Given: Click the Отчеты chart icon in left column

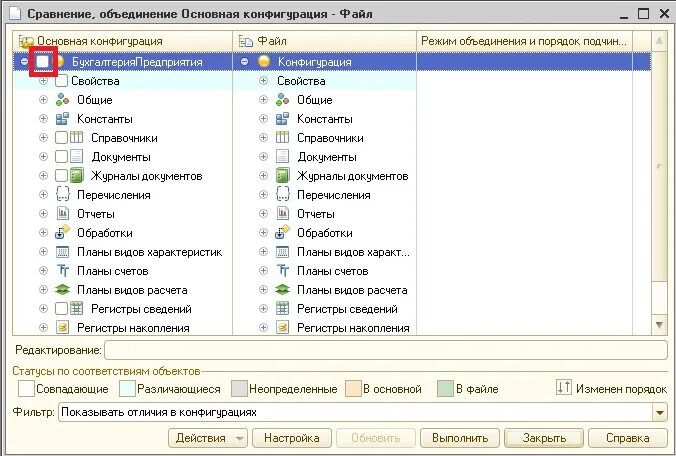Looking at the screenshot, I should [63, 214].
